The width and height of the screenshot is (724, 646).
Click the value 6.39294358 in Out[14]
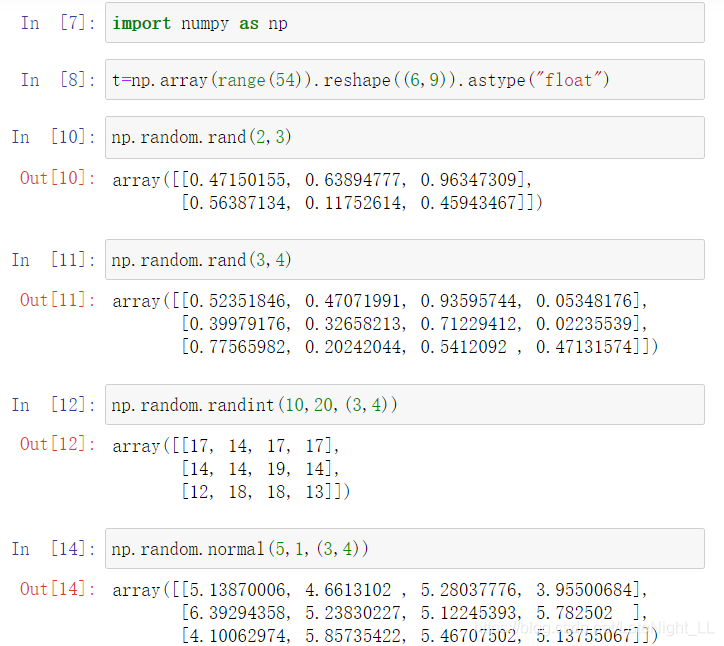(x=238, y=613)
